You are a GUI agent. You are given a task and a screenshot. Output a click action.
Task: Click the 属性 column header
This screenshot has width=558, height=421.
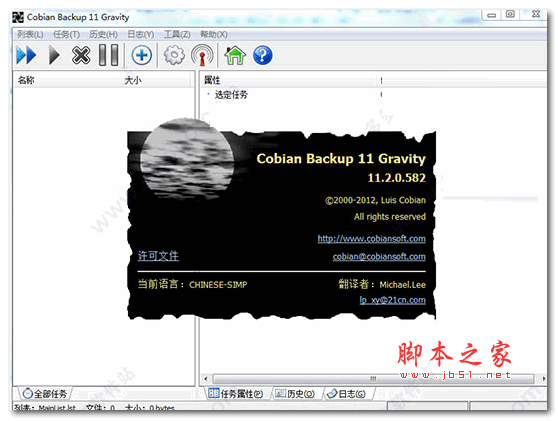pos(212,80)
